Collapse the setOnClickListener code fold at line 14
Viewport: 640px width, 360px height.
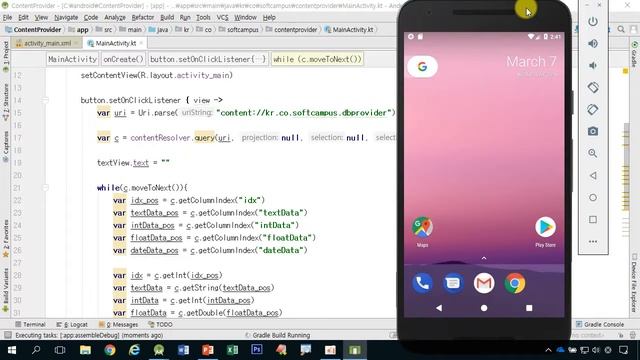[45, 100]
